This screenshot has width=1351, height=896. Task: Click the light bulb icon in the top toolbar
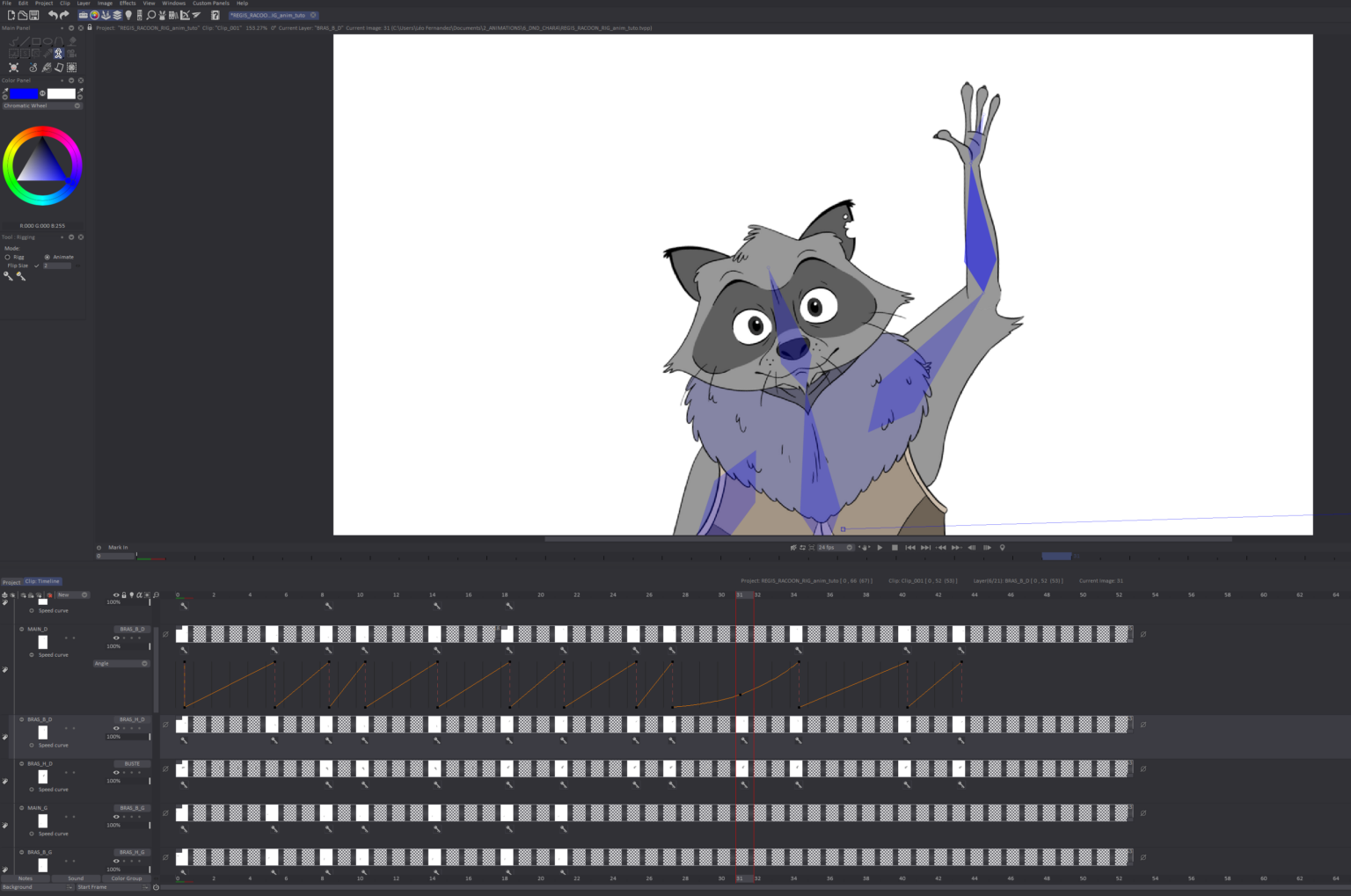click(129, 15)
